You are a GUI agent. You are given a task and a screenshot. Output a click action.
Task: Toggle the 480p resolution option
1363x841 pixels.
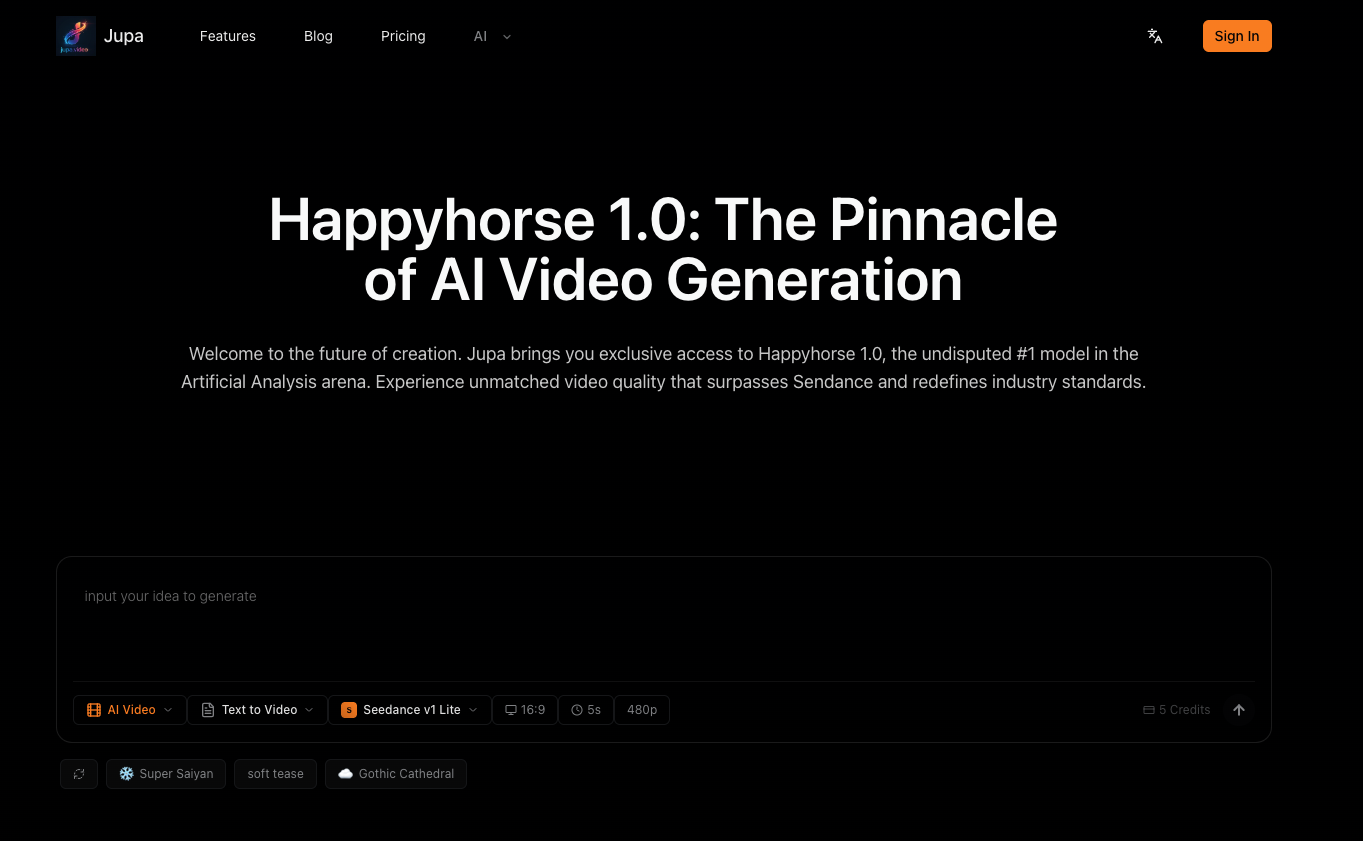click(x=642, y=710)
